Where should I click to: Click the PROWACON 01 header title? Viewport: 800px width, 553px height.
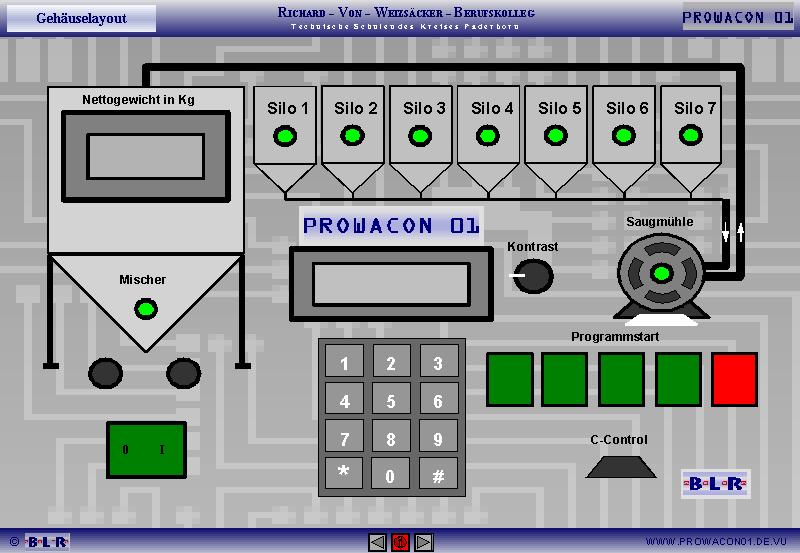click(737, 18)
